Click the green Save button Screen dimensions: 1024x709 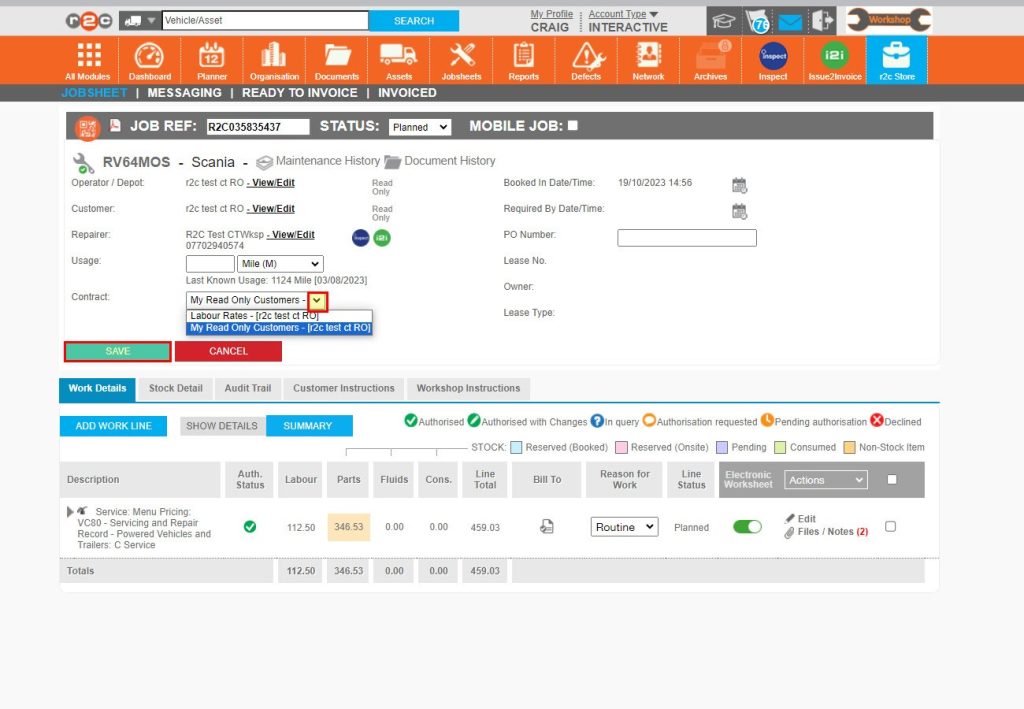tap(118, 351)
